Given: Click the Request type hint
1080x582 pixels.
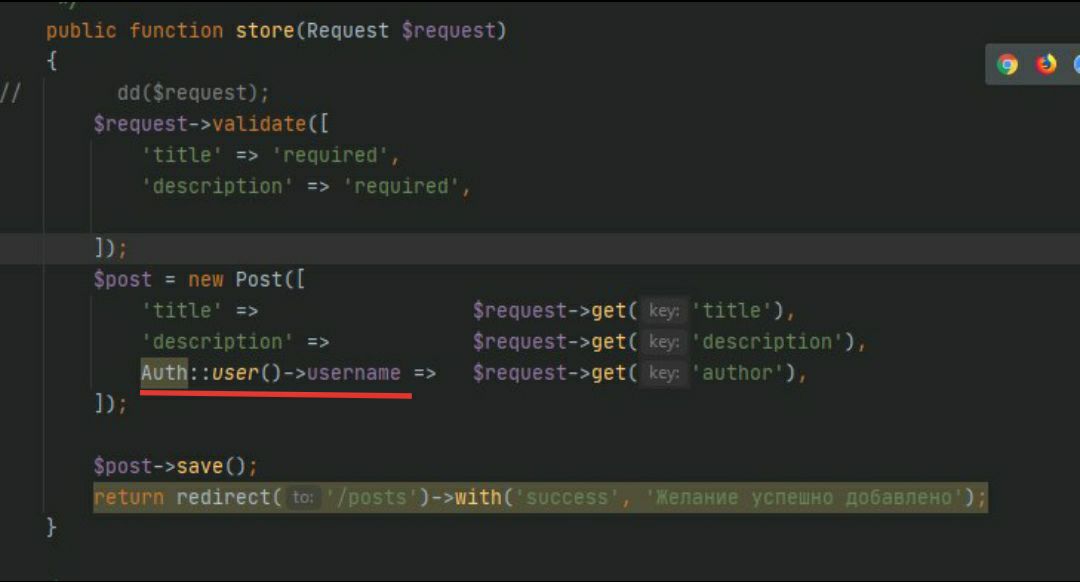Looking at the screenshot, I should 347,31.
